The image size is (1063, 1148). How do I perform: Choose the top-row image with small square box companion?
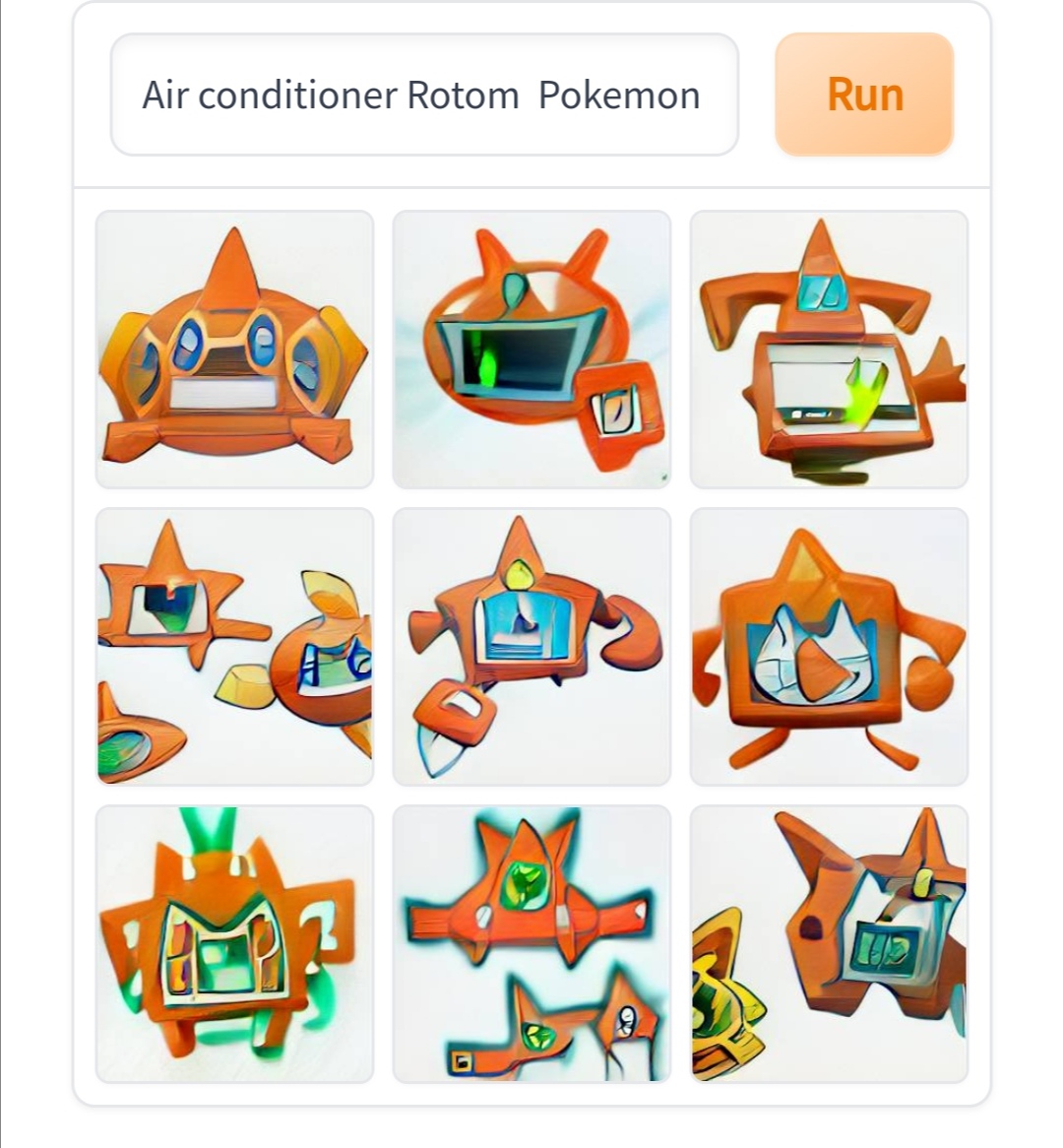(x=531, y=350)
